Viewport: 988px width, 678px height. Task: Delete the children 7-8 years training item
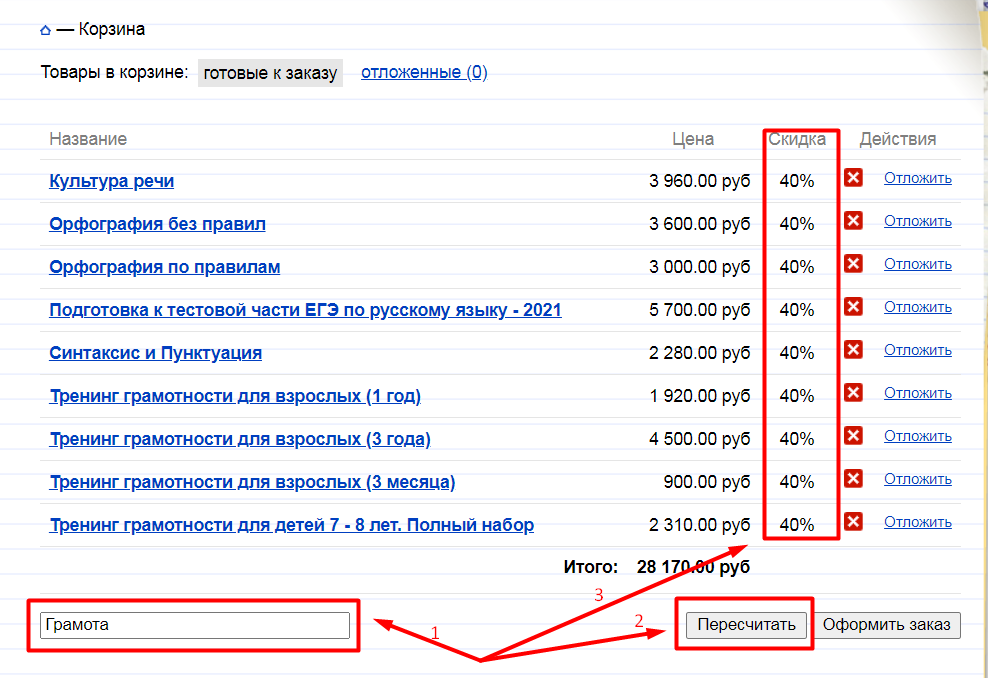853,522
